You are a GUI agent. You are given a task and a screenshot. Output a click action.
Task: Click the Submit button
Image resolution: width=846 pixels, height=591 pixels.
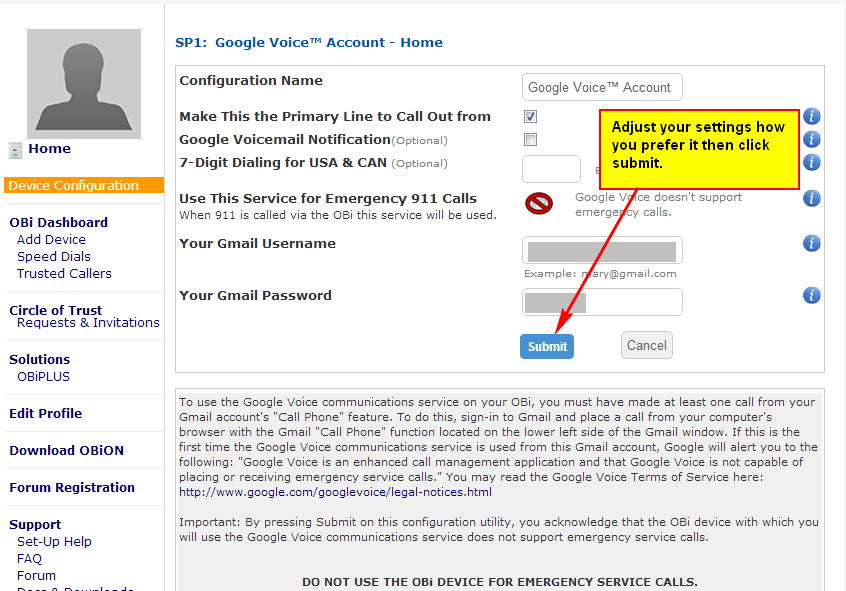[x=547, y=347]
